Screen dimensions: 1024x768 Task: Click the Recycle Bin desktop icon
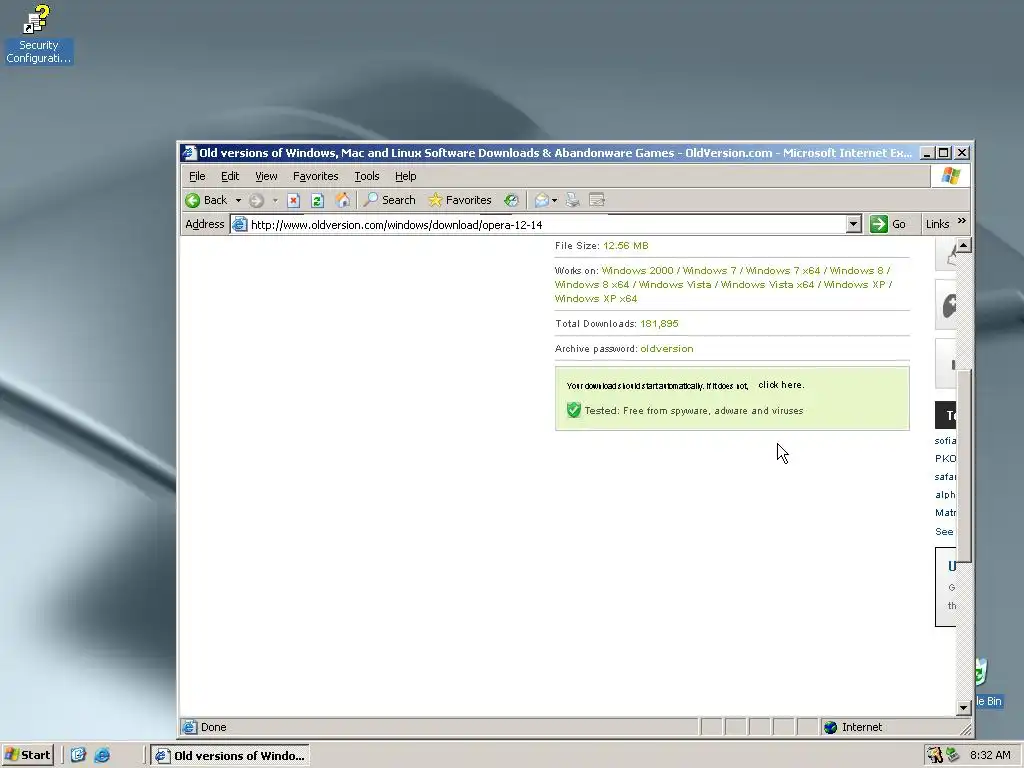(x=988, y=683)
